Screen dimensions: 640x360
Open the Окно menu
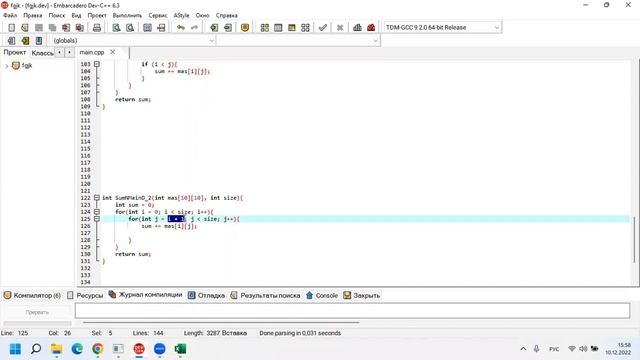click(202, 15)
